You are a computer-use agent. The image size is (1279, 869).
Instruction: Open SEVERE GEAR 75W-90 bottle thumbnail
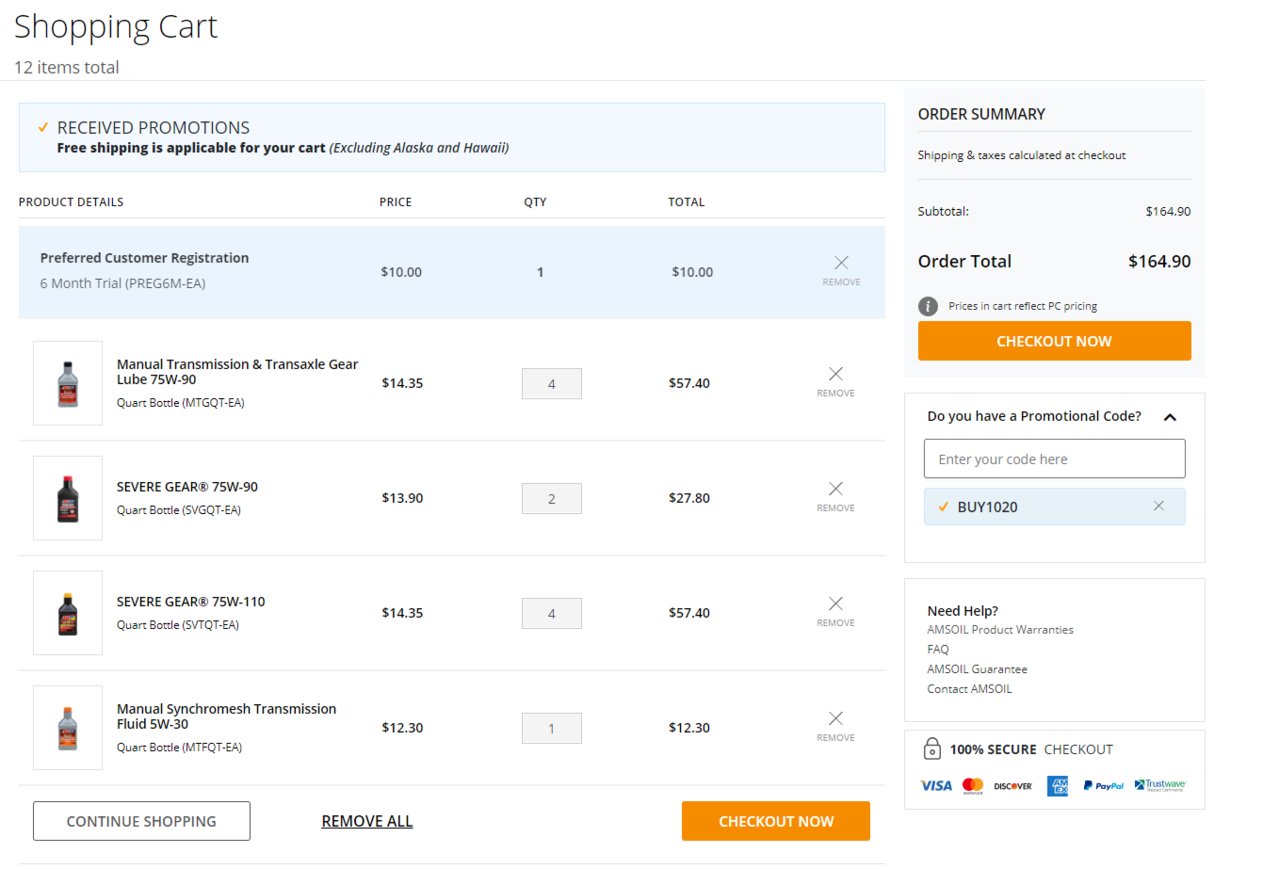click(68, 498)
